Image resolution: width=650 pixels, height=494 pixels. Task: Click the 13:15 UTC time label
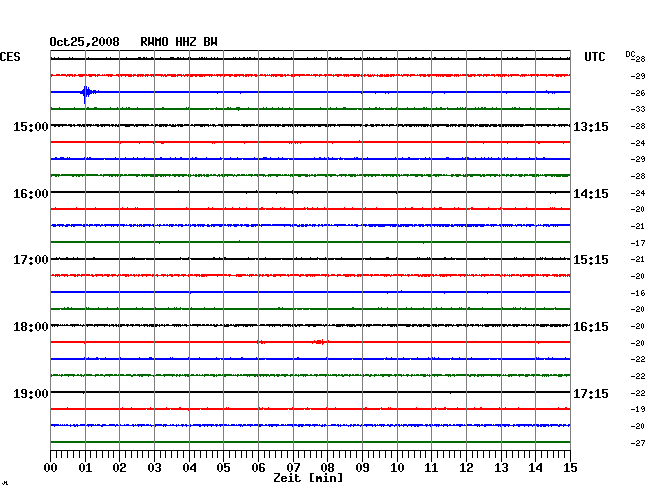(591, 126)
